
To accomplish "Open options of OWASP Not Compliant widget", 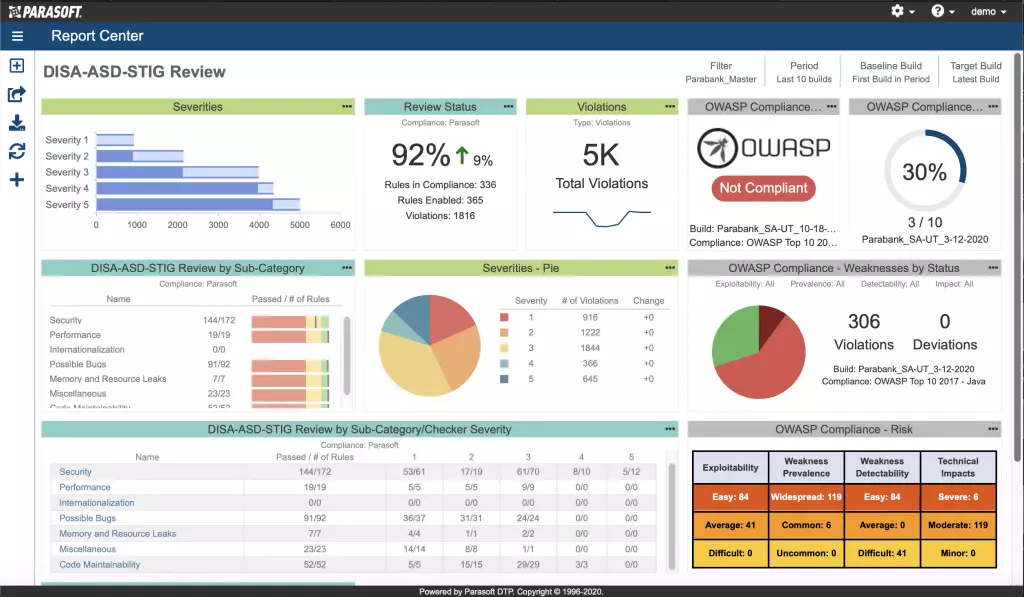I will pyautogui.click(x=831, y=106).
